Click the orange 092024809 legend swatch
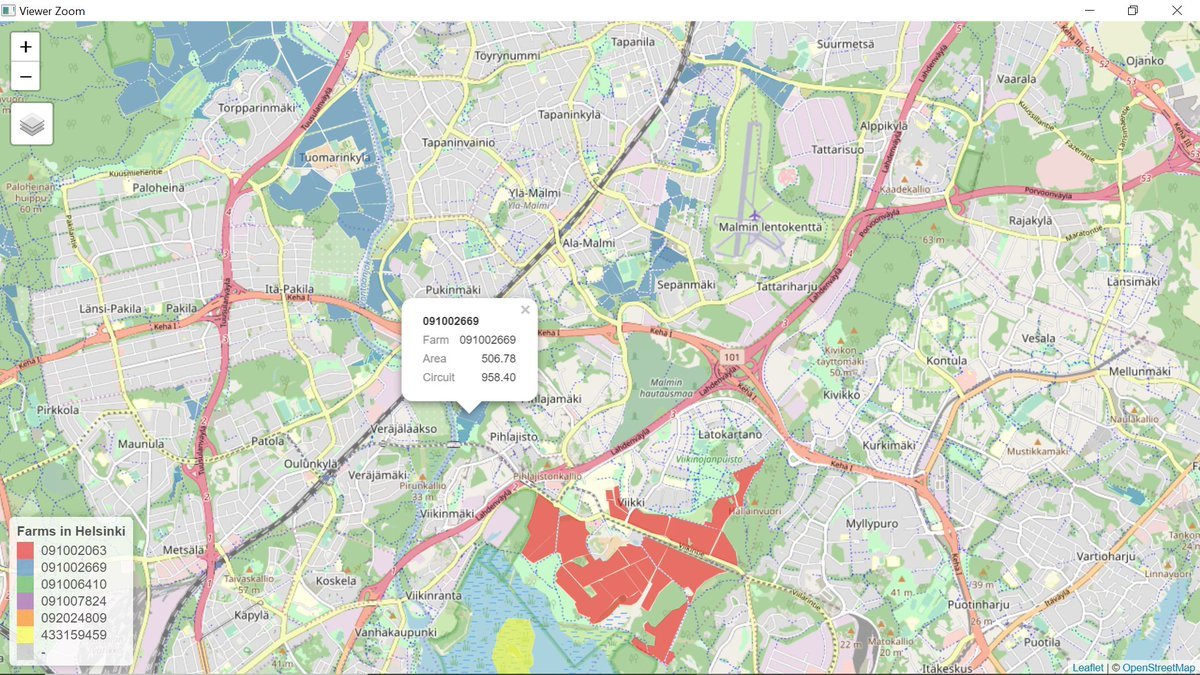 [x=26, y=618]
